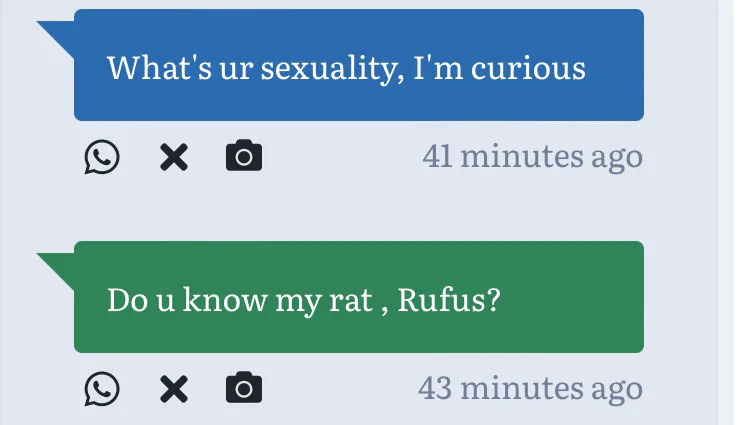The height and width of the screenshot is (425, 750).
Task: Share the sexuality question via WhatsApp icon
Action: [x=102, y=157]
